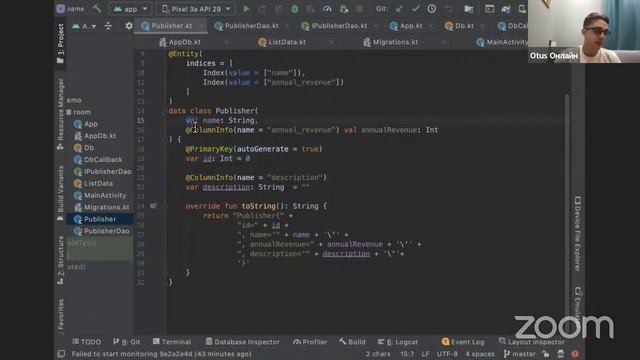Click the red notification icon in status bar
Image resolution: width=640 pixels, height=360 pixels.
pyautogui.click(x=575, y=354)
